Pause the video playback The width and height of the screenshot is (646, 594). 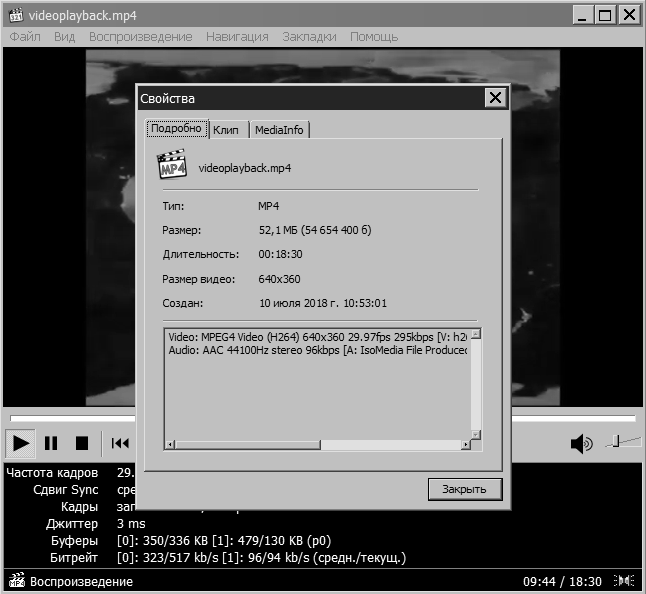pyautogui.click(x=51, y=443)
